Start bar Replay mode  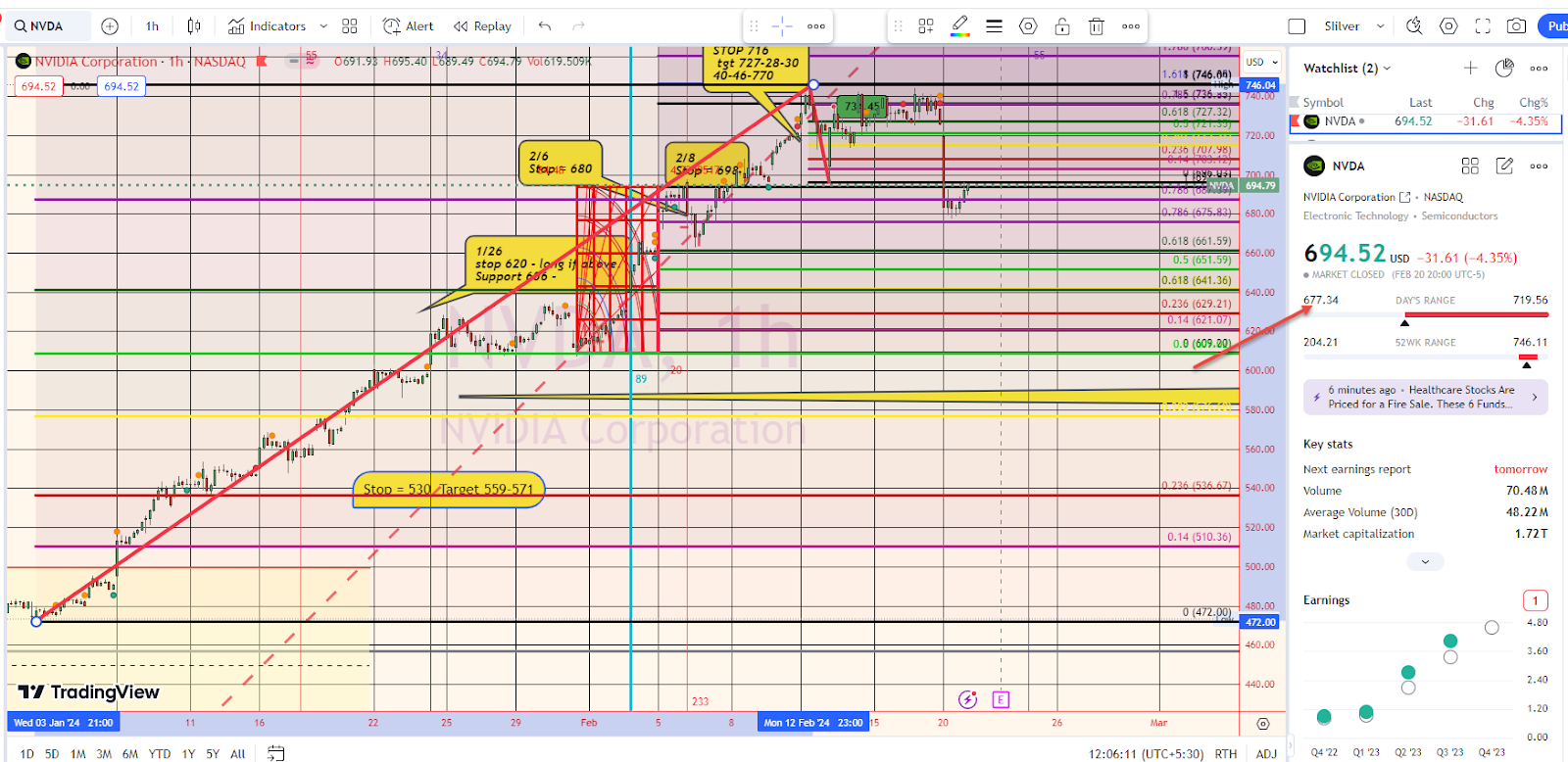[x=482, y=26]
